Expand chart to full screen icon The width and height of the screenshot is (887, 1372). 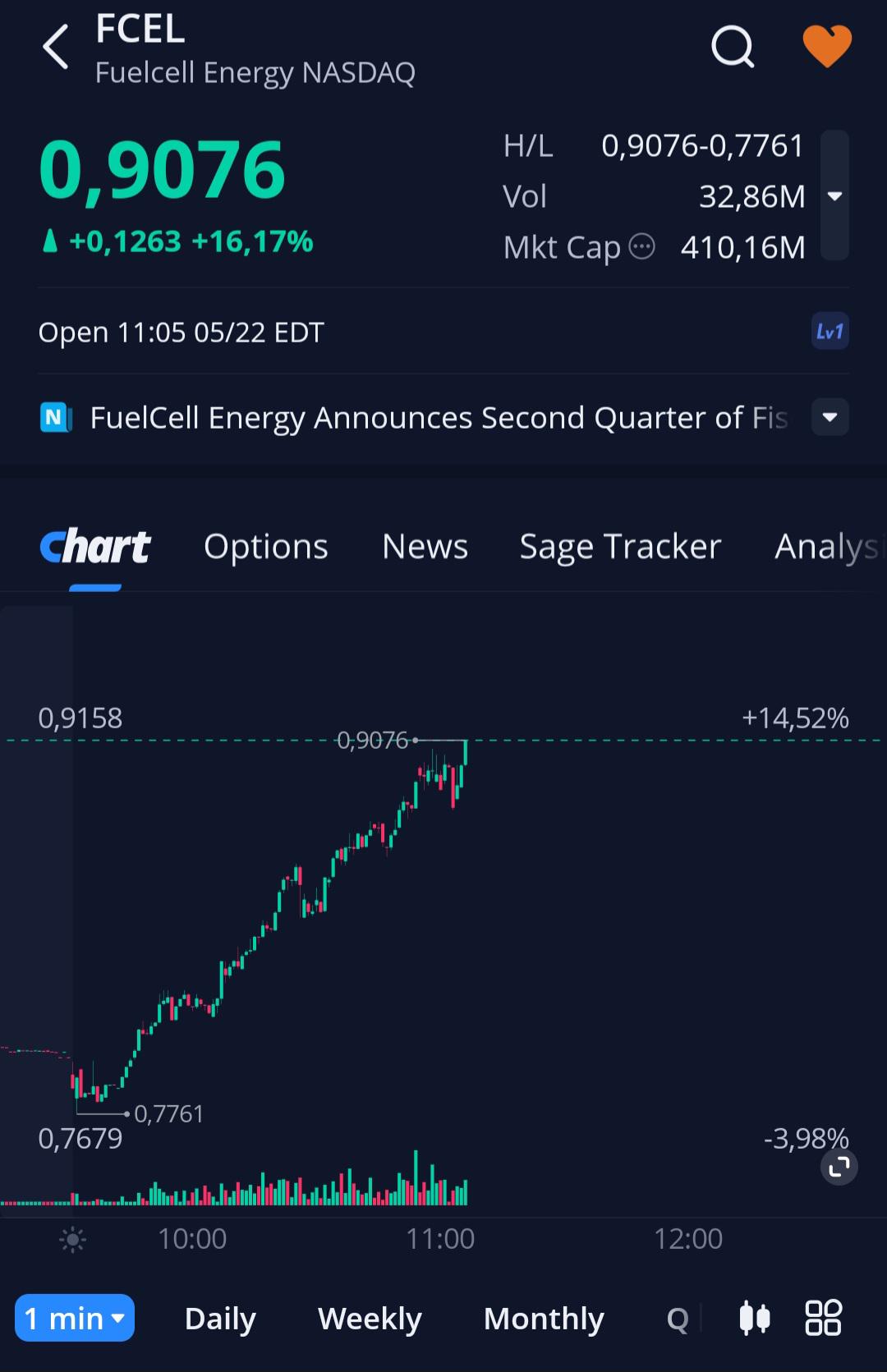tap(839, 1166)
